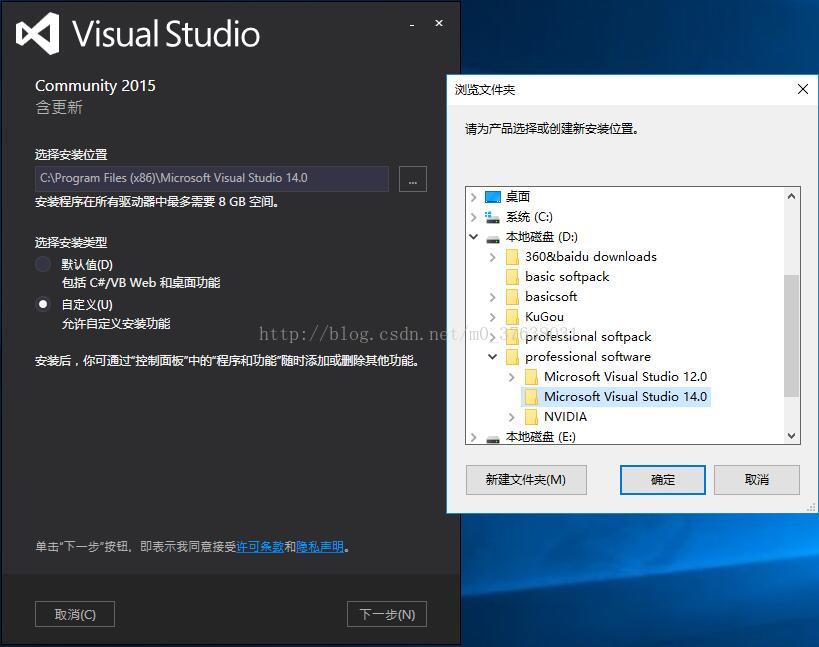Select 本地磁盘 (D:) in the folder tree
Screen dimensions: 819x647
pos(542,237)
